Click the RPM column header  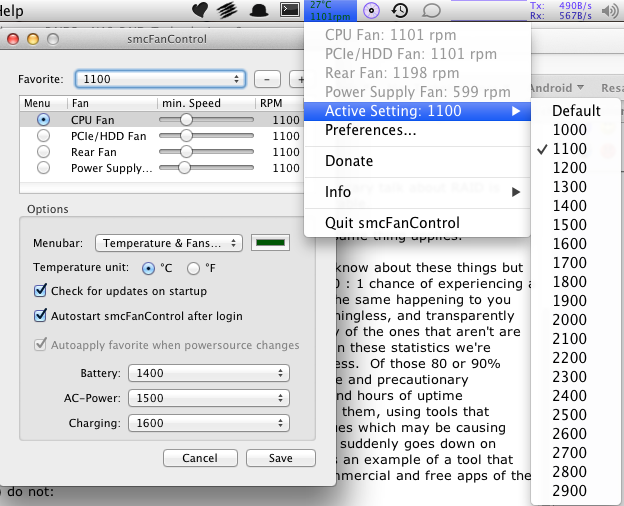[x=279, y=104]
